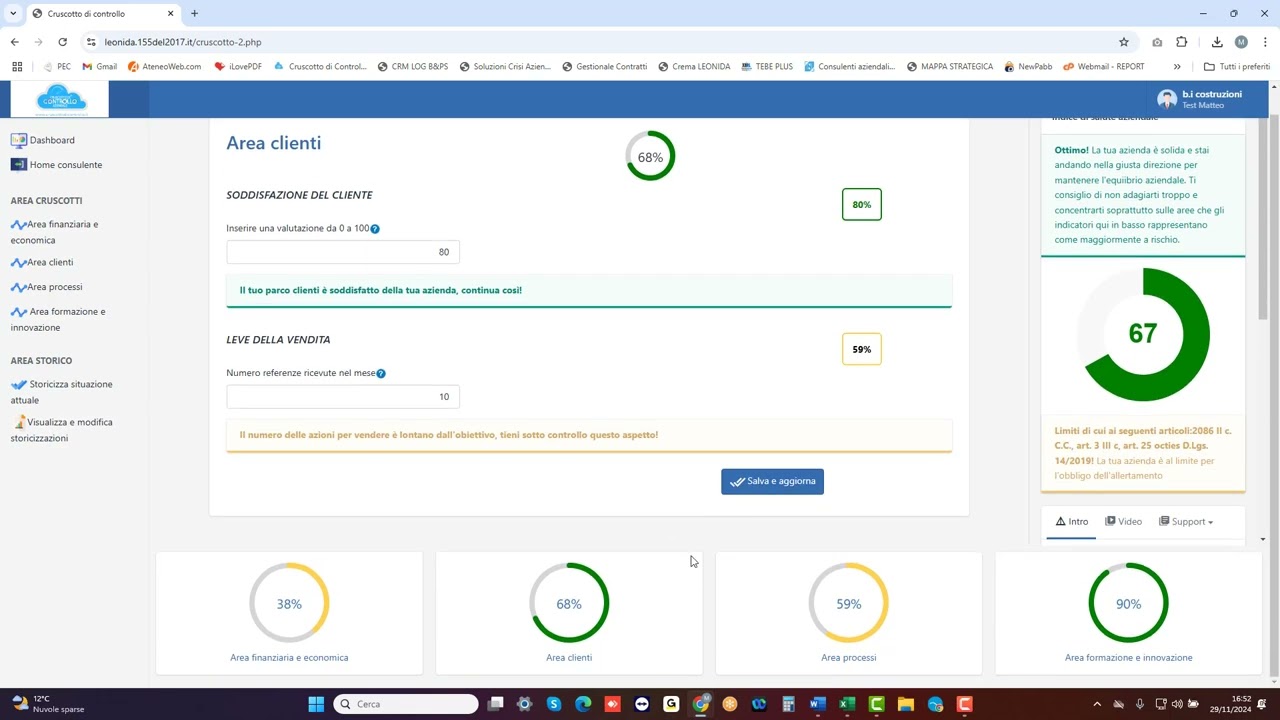Open Excel from the Windows taskbar
The height and width of the screenshot is (720, 1280).
tap(847, 704)
